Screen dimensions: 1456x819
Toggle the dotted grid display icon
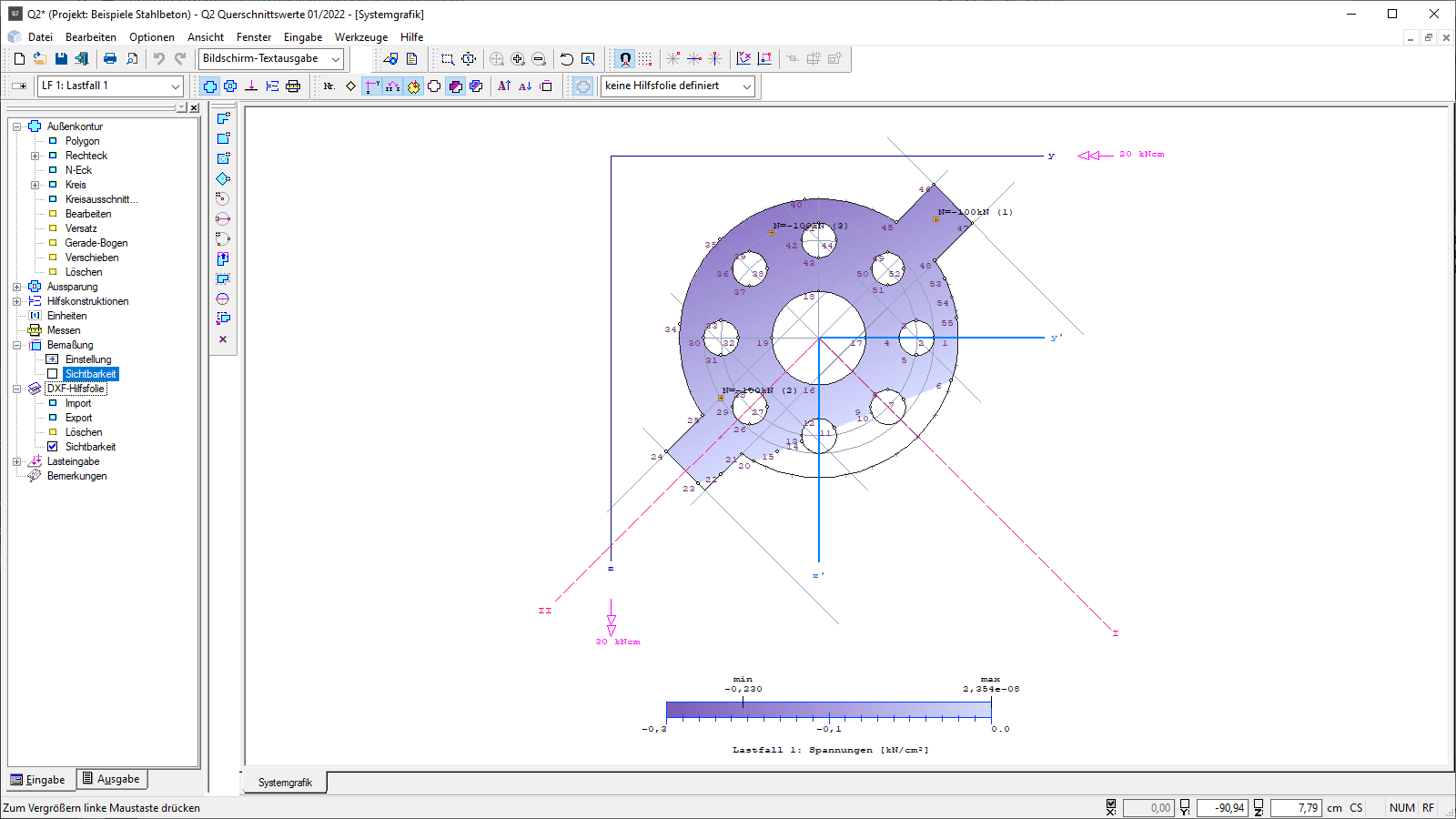click(645, 59)
